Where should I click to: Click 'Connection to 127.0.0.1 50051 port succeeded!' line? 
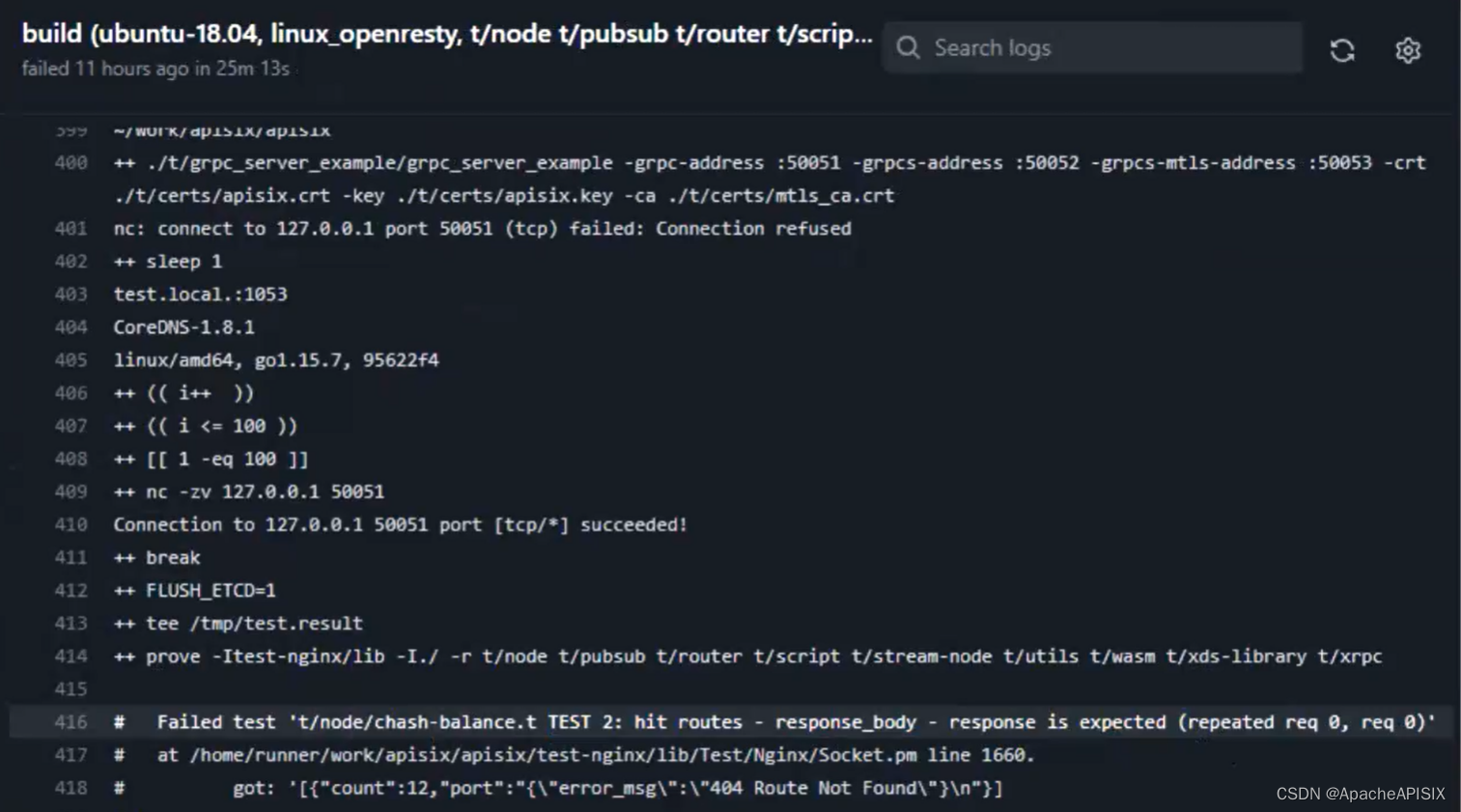400,524
